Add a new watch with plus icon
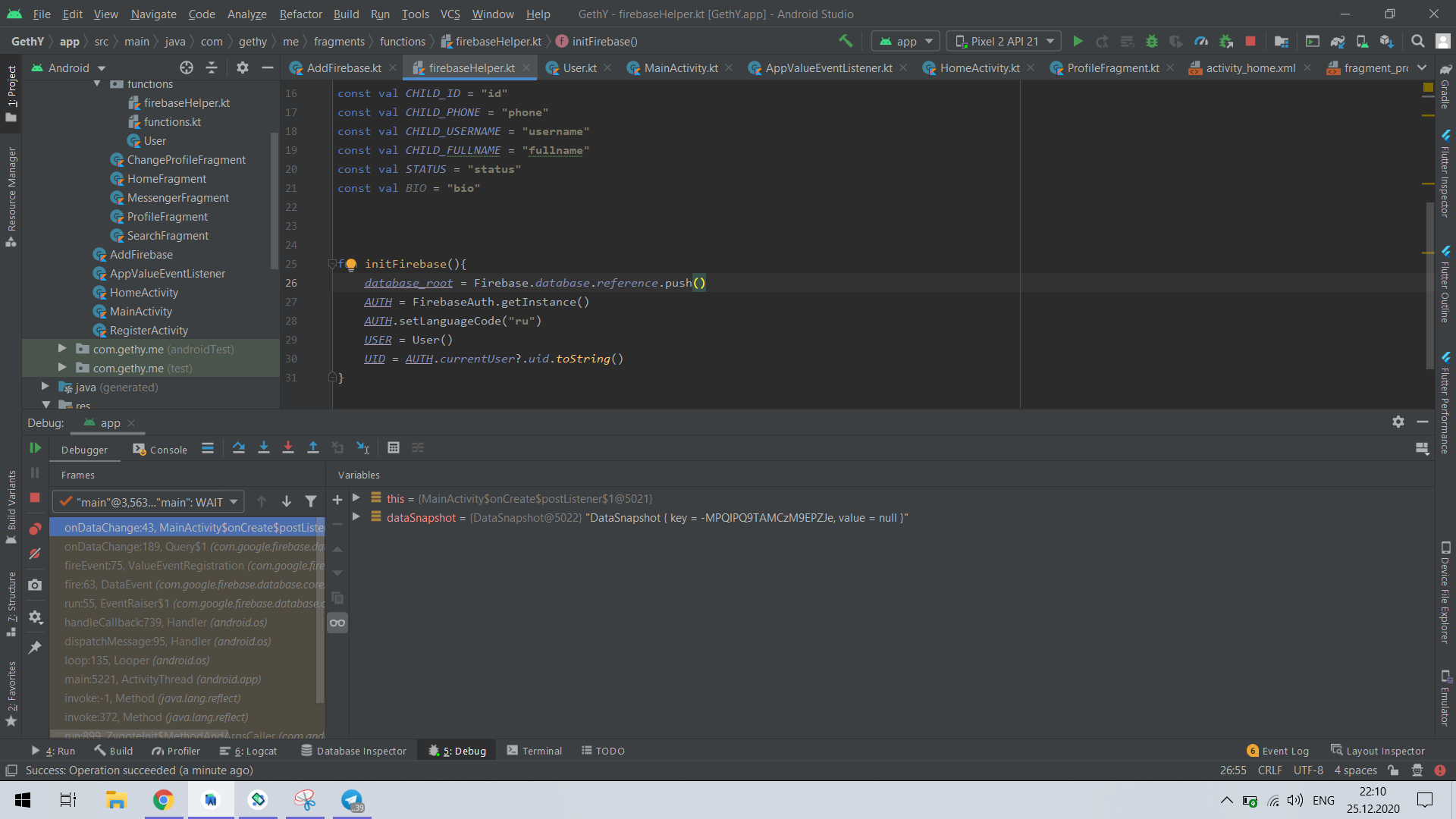The height and width of the screenshot is (819, 1456). [337, 500]
